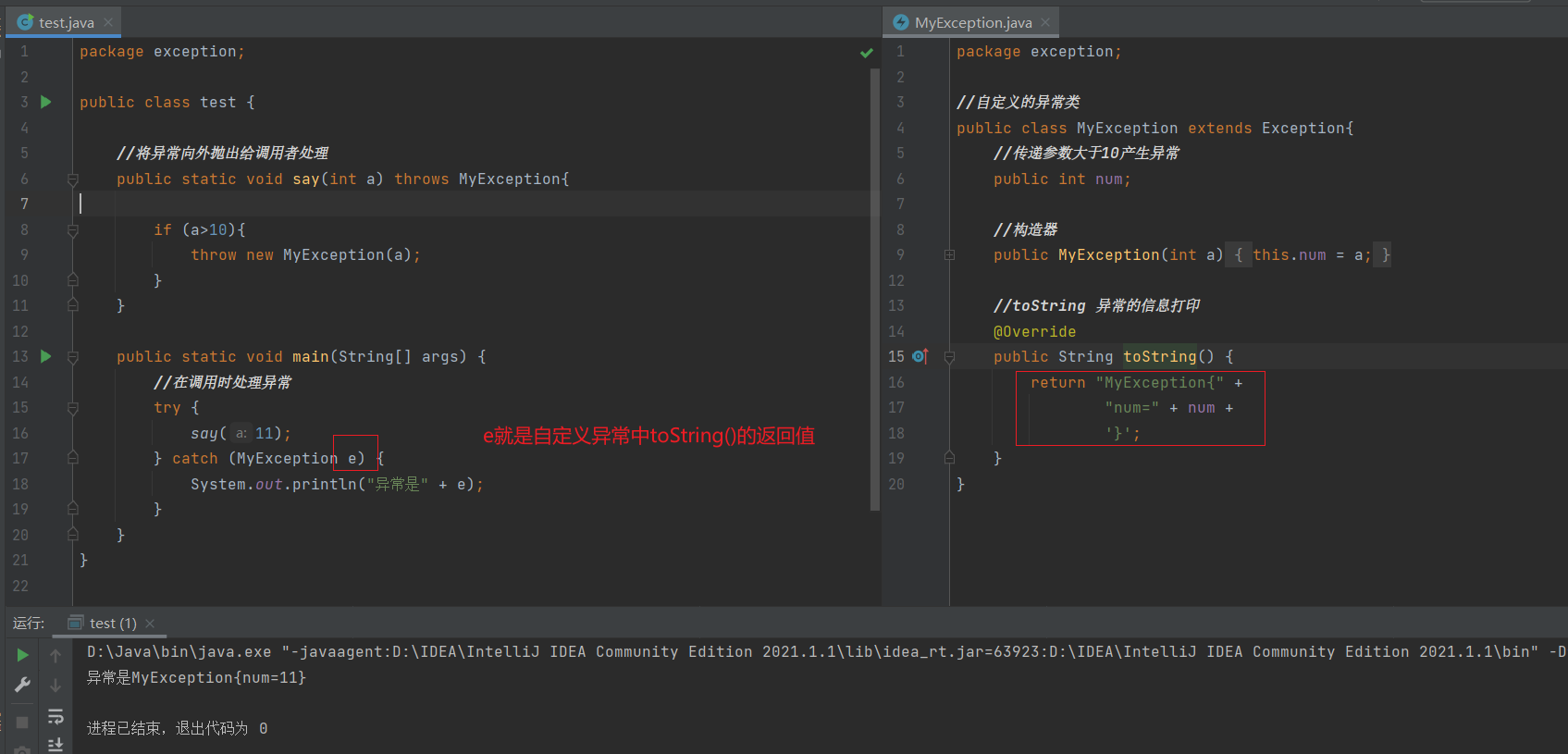Click console line '进程已结束, 退出代码为 0'
Viewport: 1568px width, 754px height.
[x=178, y=728]
